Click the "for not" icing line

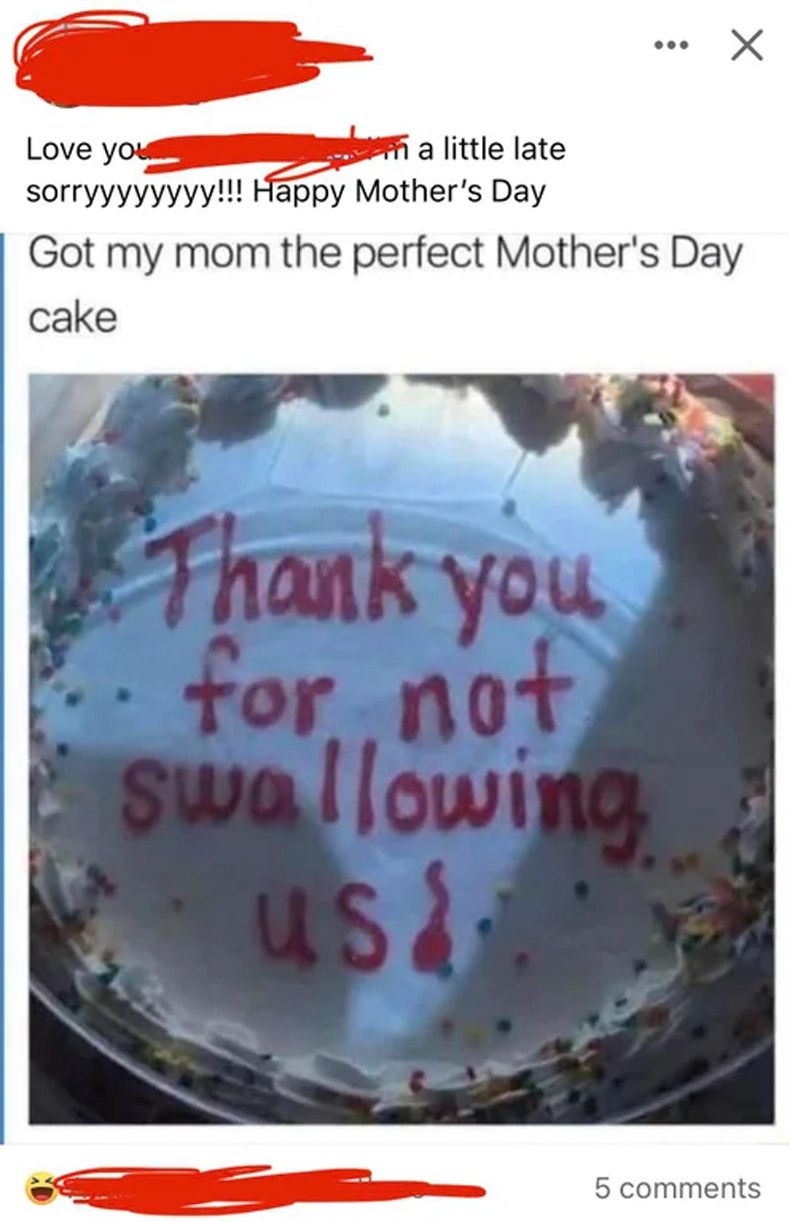click(x=379, y=692)
